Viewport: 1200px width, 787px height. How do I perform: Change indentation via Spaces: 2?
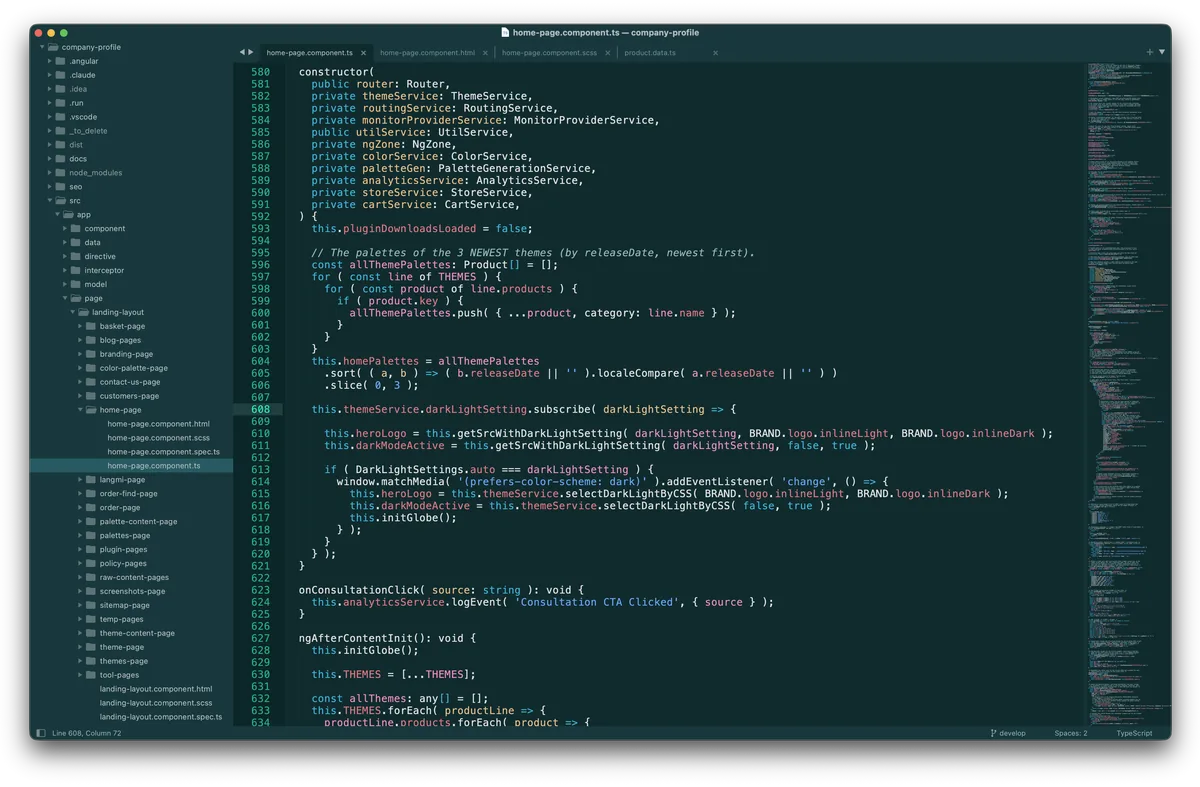[x=1071, y=733]
